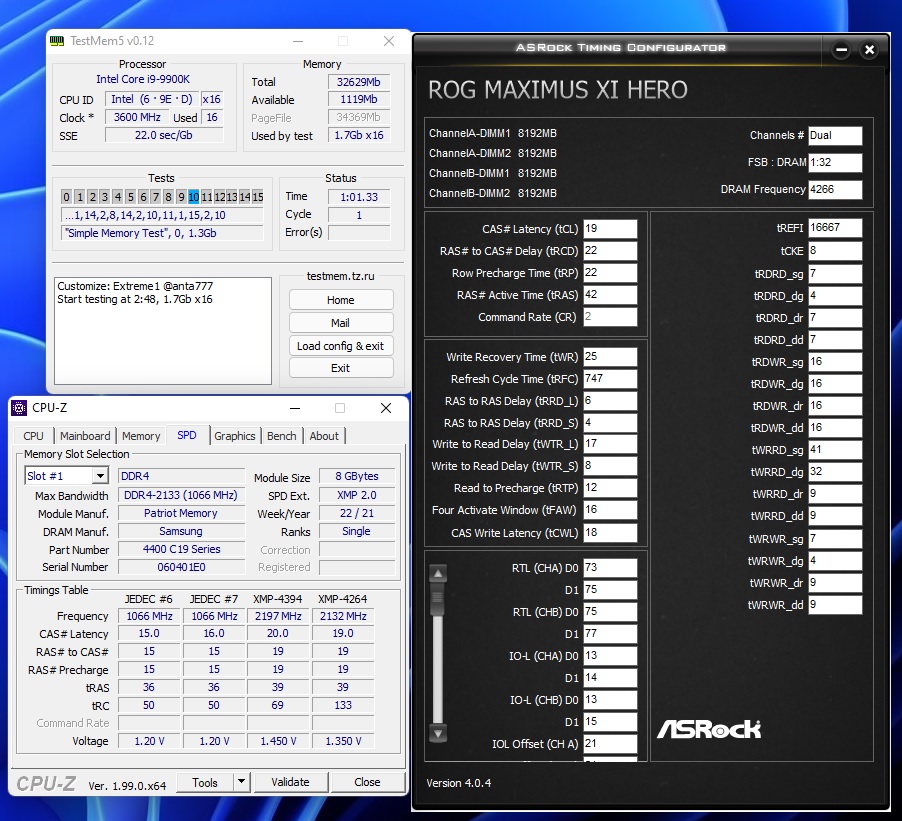Screen dimensions: 902x821
Task: Close the ASRock Timing Configurator window
Action: 869,50
